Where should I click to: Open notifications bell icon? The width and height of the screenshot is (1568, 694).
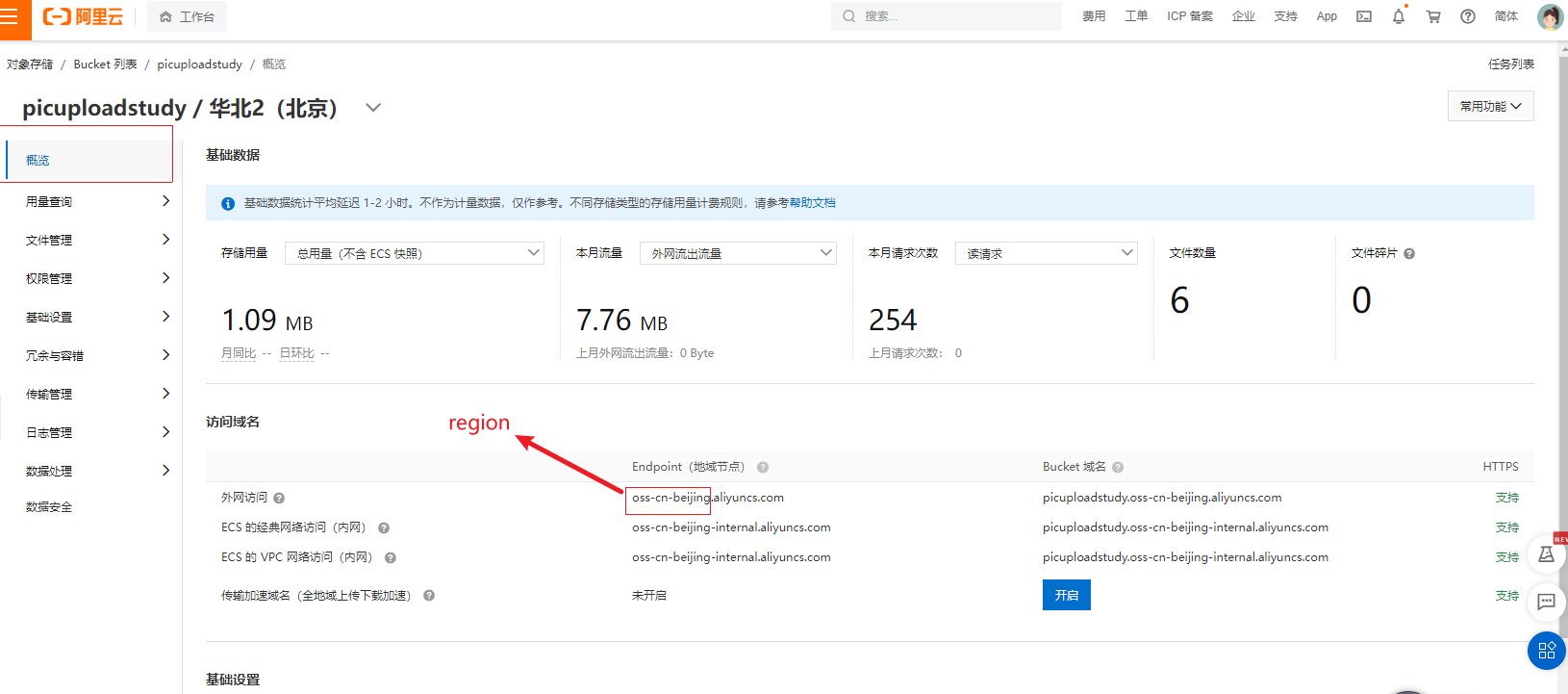point(1399,16)
